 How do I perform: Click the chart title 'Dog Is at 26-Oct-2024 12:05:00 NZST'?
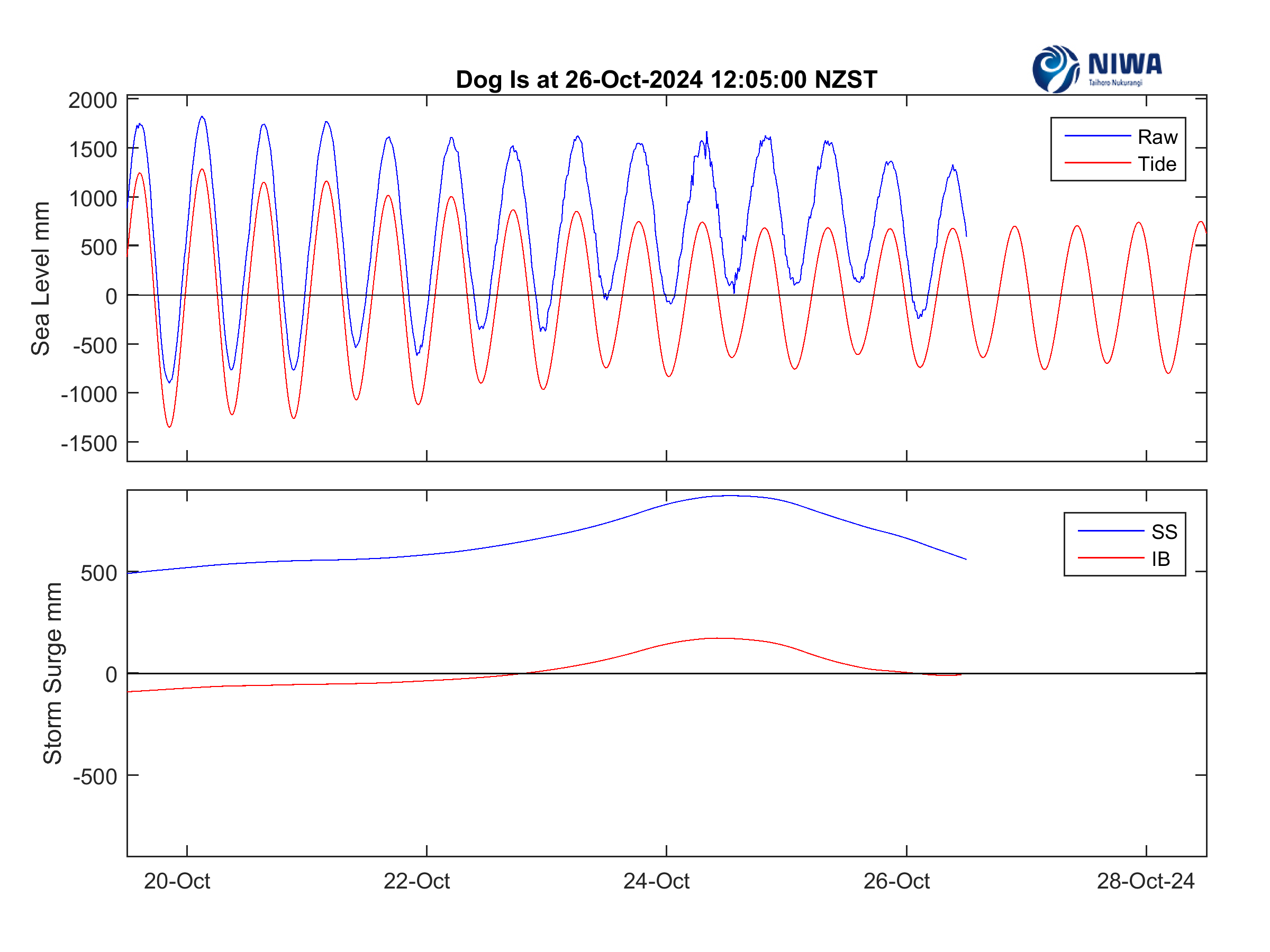[x=666, y=80]
